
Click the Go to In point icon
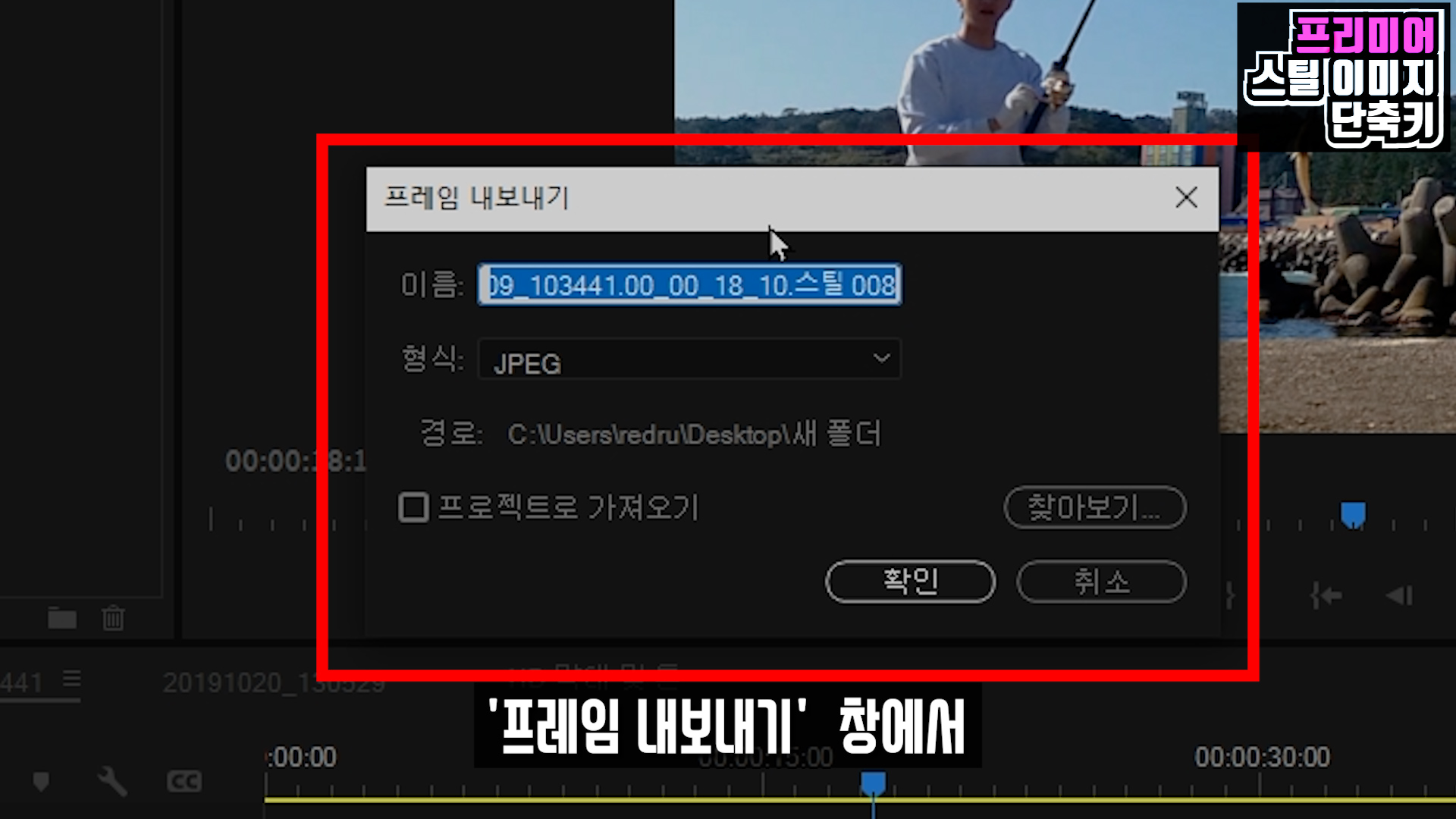click(1326, 596)
